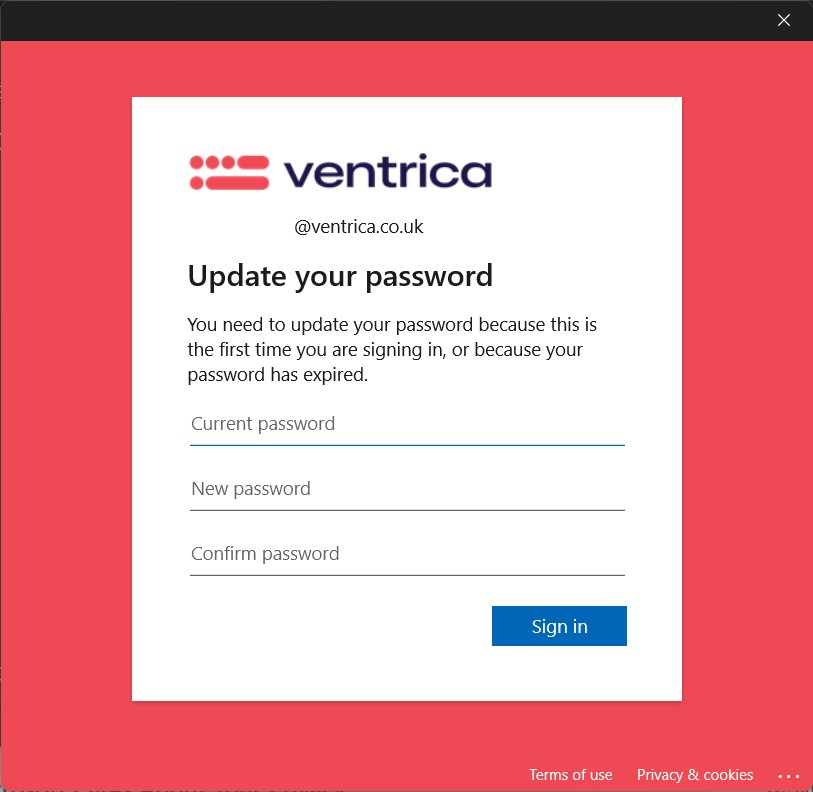The width and height of the screenshot is (813, 792).
Task: Click the password expiry explanation paragraph
Action: point(392,350)
